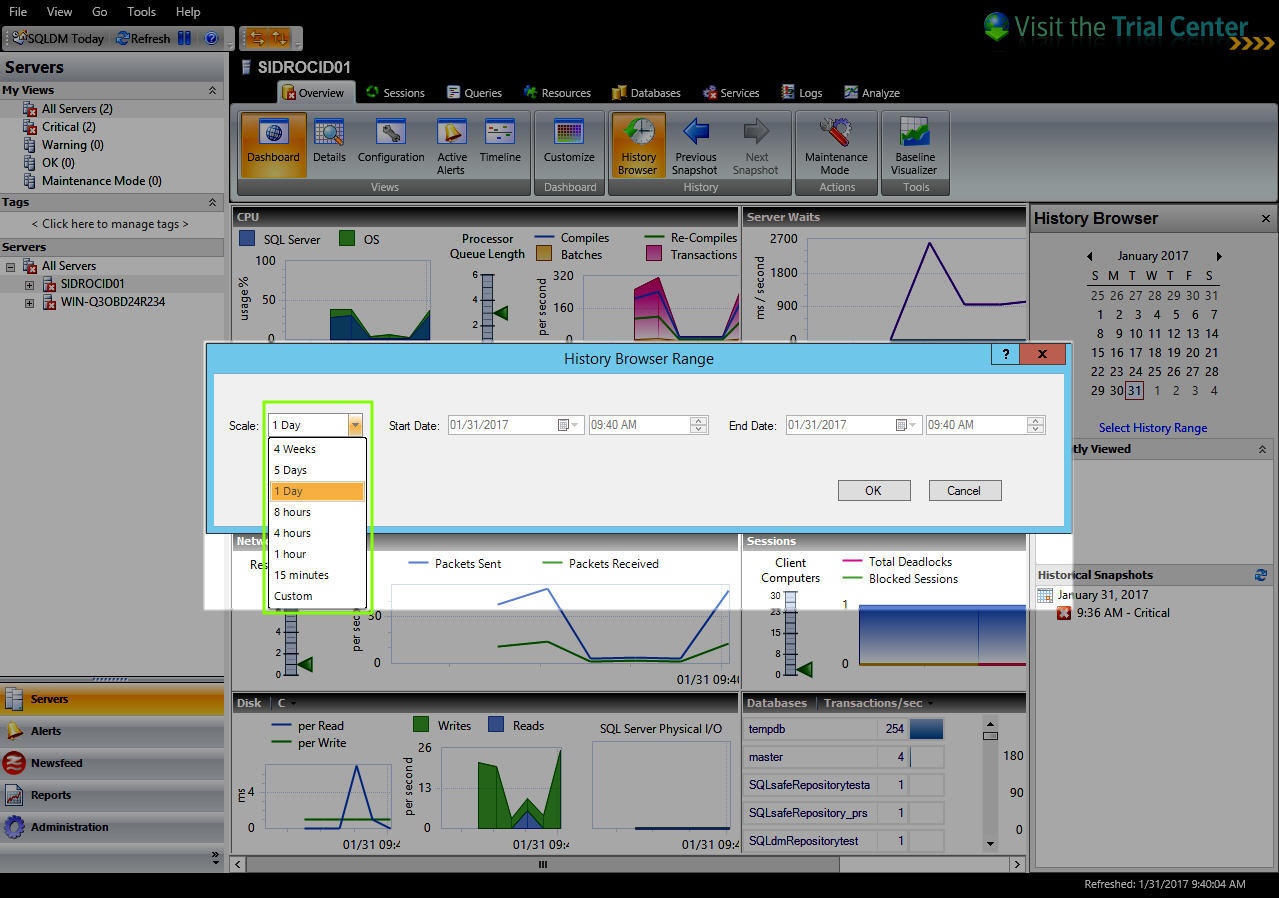Expand the SIDROCID01 server tree node
Image resolution: width=1279 pixels, height=898 pixels.
coord(29,284)
